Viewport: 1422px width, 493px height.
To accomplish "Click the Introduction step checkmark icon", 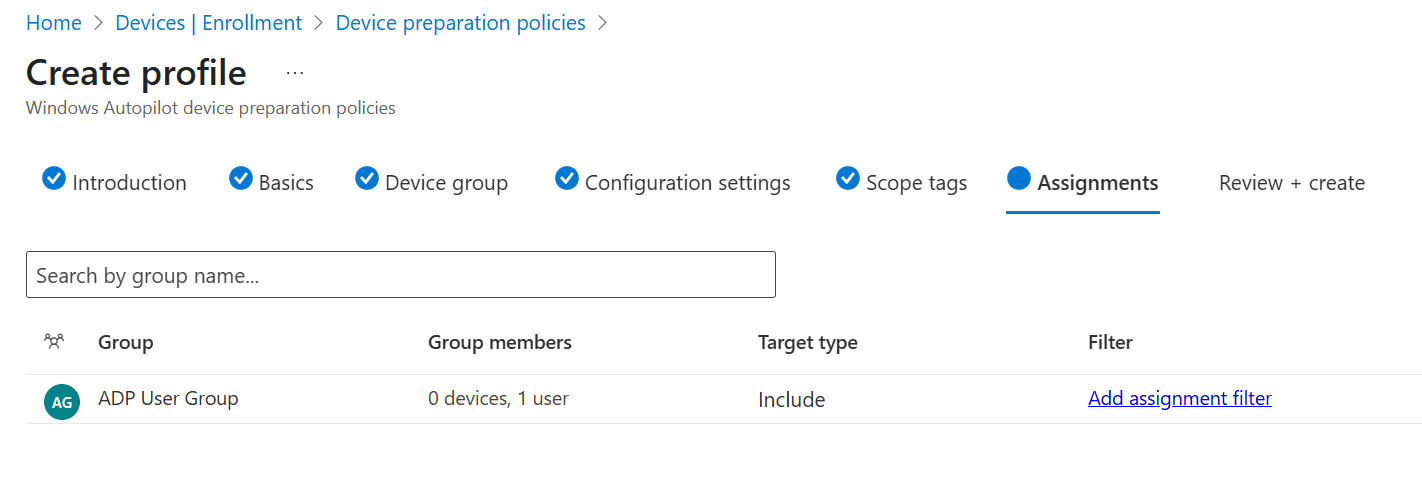I will [x=54, y=179].
